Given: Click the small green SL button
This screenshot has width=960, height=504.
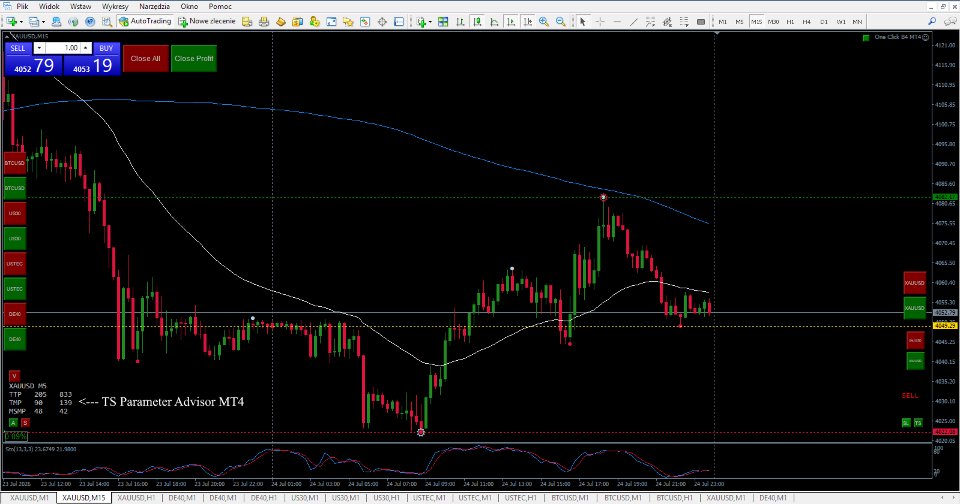Looking at the screenshot, I should pos(906,423).
